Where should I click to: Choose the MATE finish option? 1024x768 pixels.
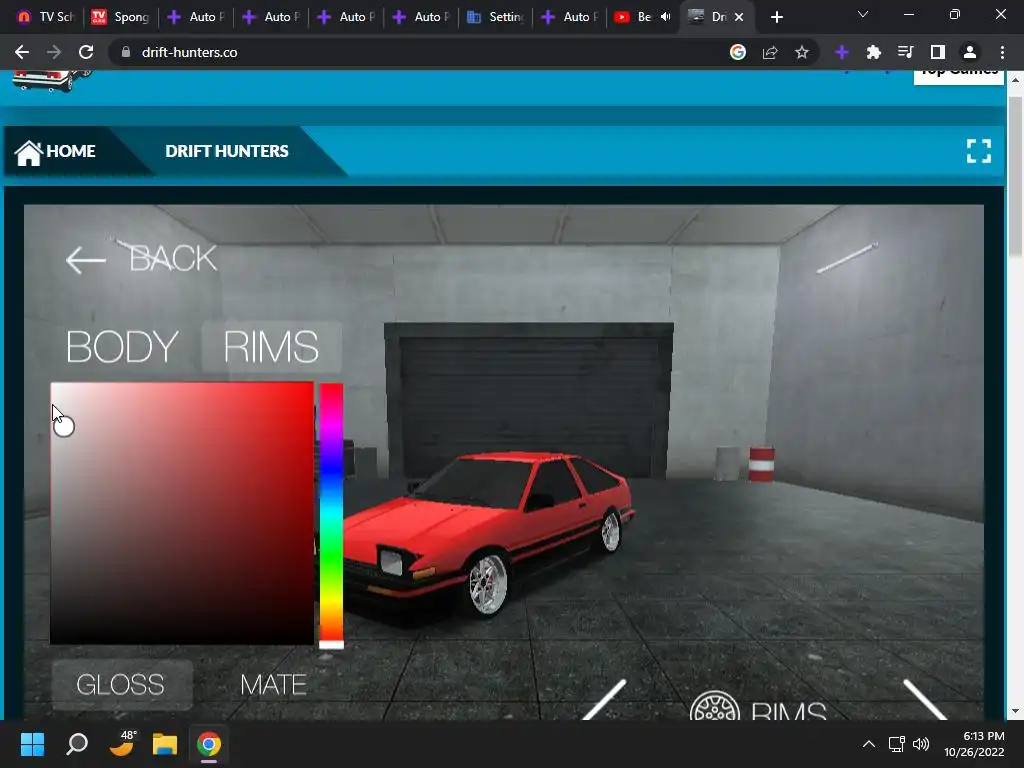point(273,685)
